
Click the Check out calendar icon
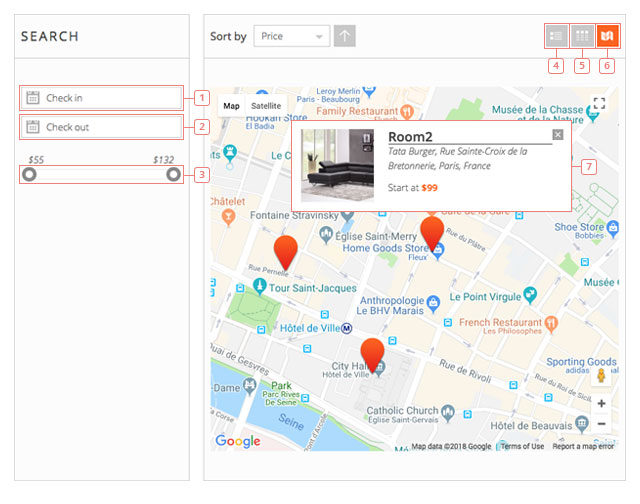click(x=33, y=127)
